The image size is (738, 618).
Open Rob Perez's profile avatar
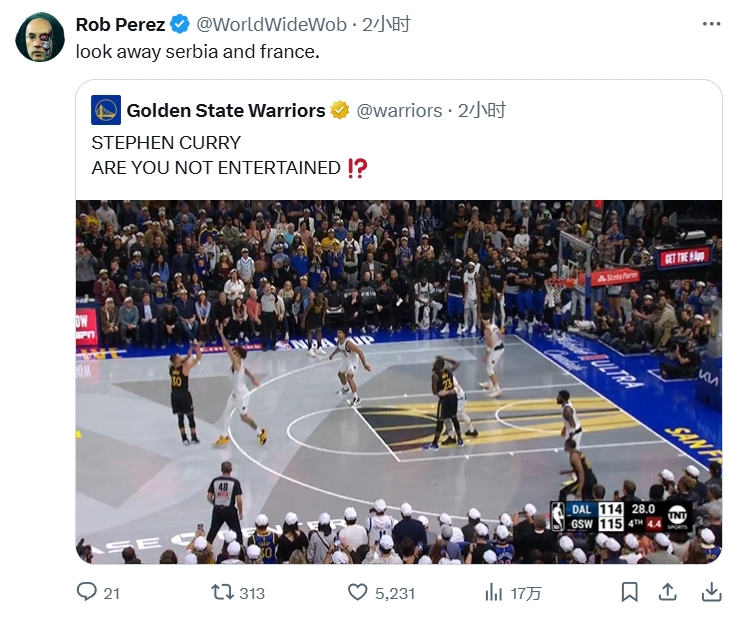click(x=40, y=38)
